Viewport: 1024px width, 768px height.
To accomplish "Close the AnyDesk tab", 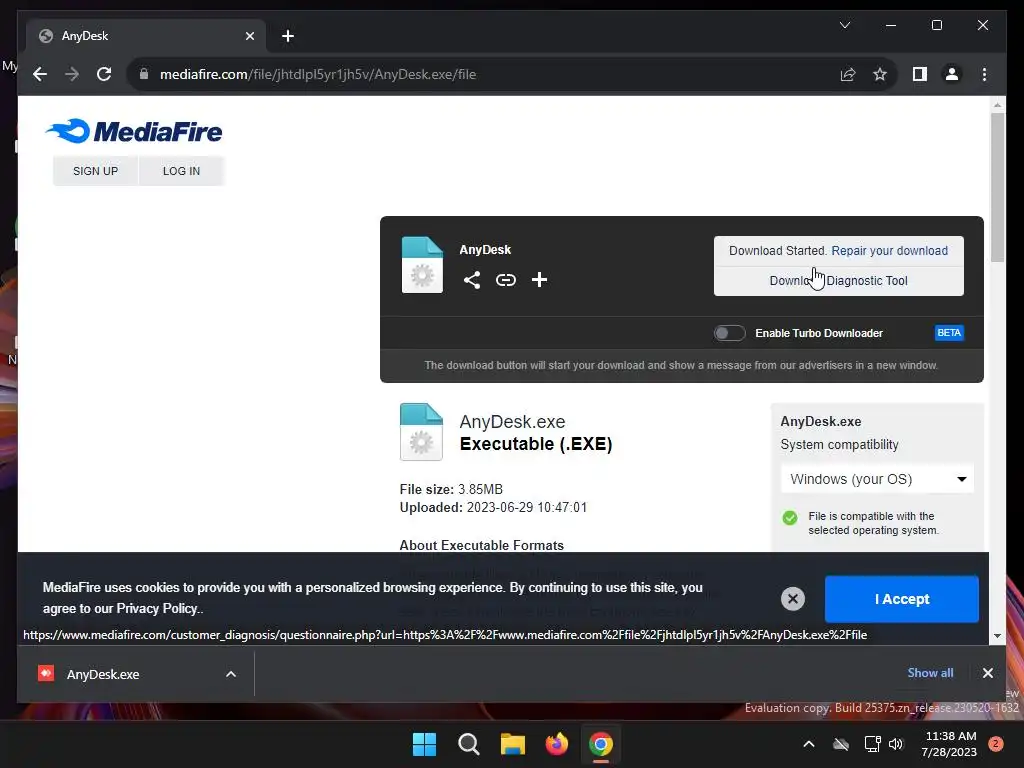I will (x=249, y=36).
